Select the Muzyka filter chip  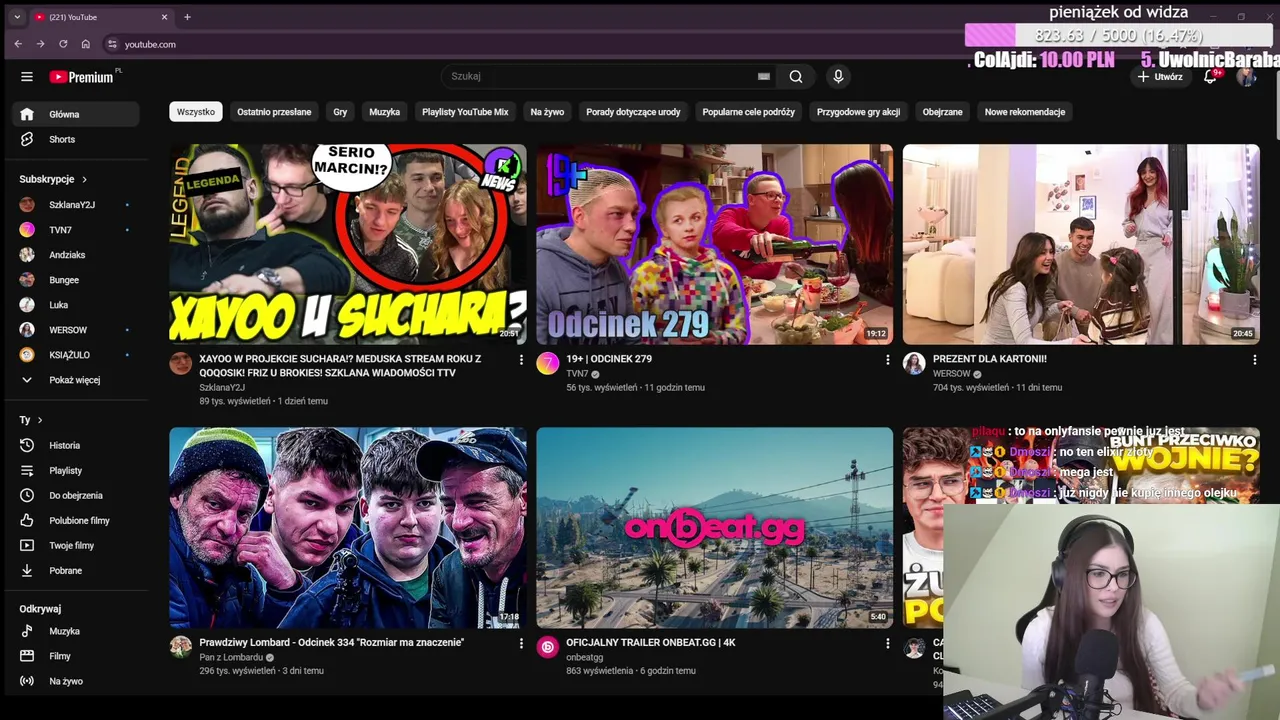(384, 112)
